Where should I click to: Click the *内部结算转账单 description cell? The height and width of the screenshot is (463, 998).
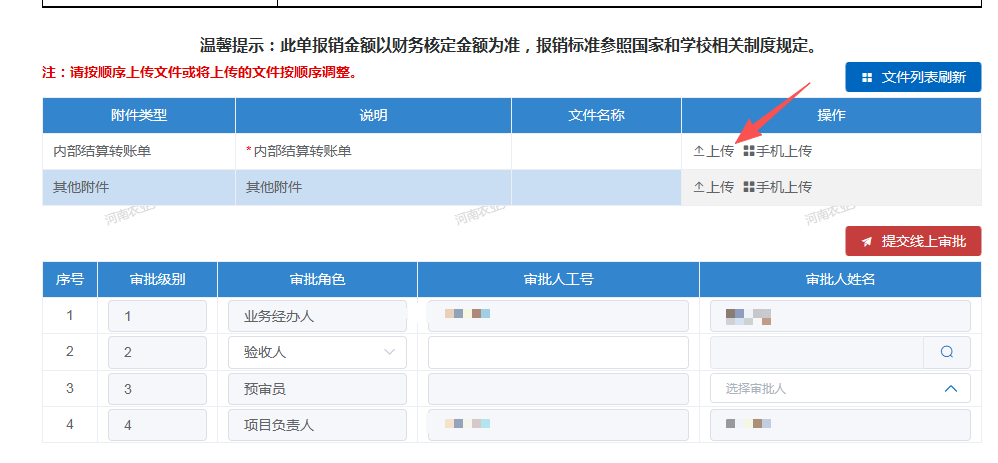[373, 151]
